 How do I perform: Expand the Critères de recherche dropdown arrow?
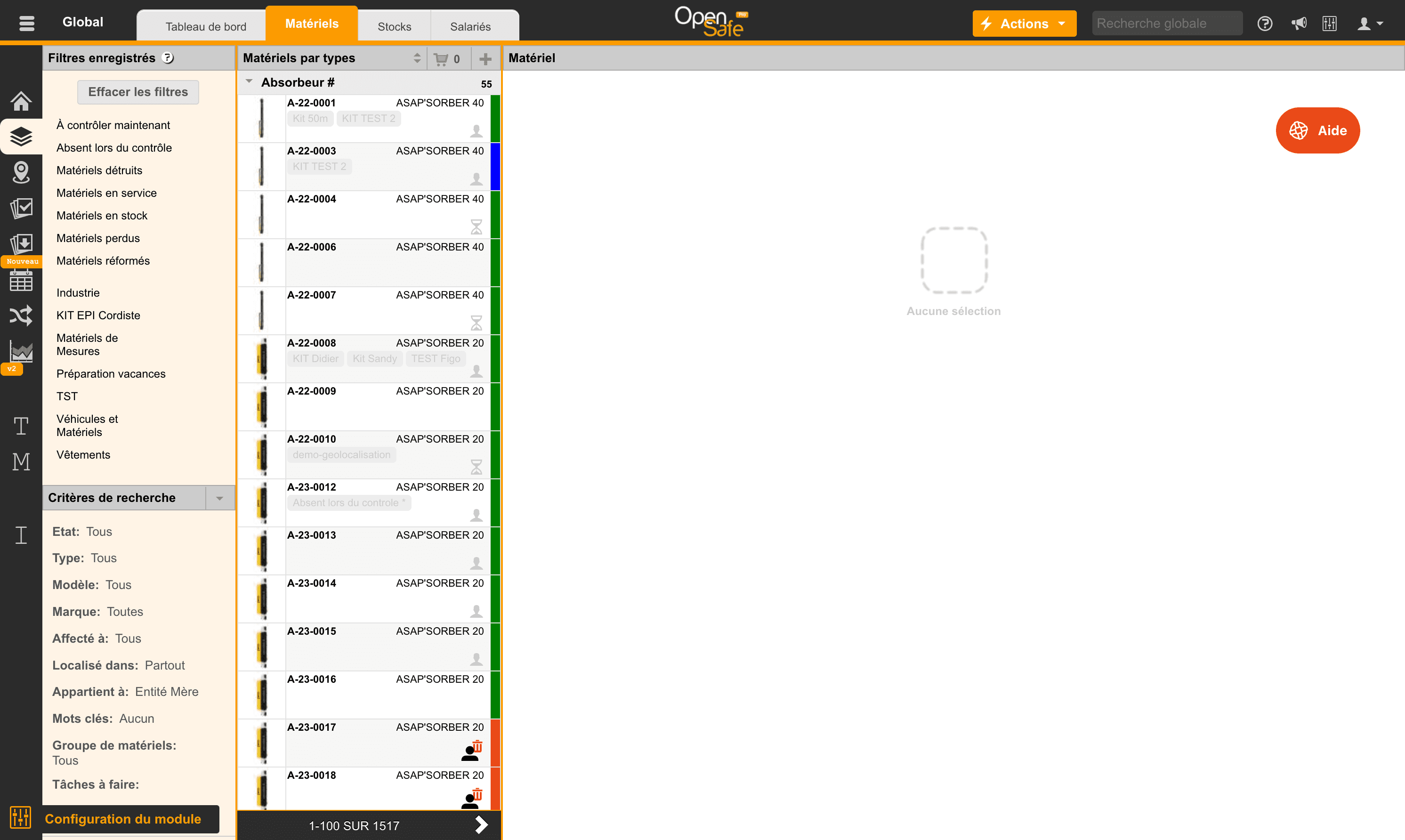[x=219, y=498]
